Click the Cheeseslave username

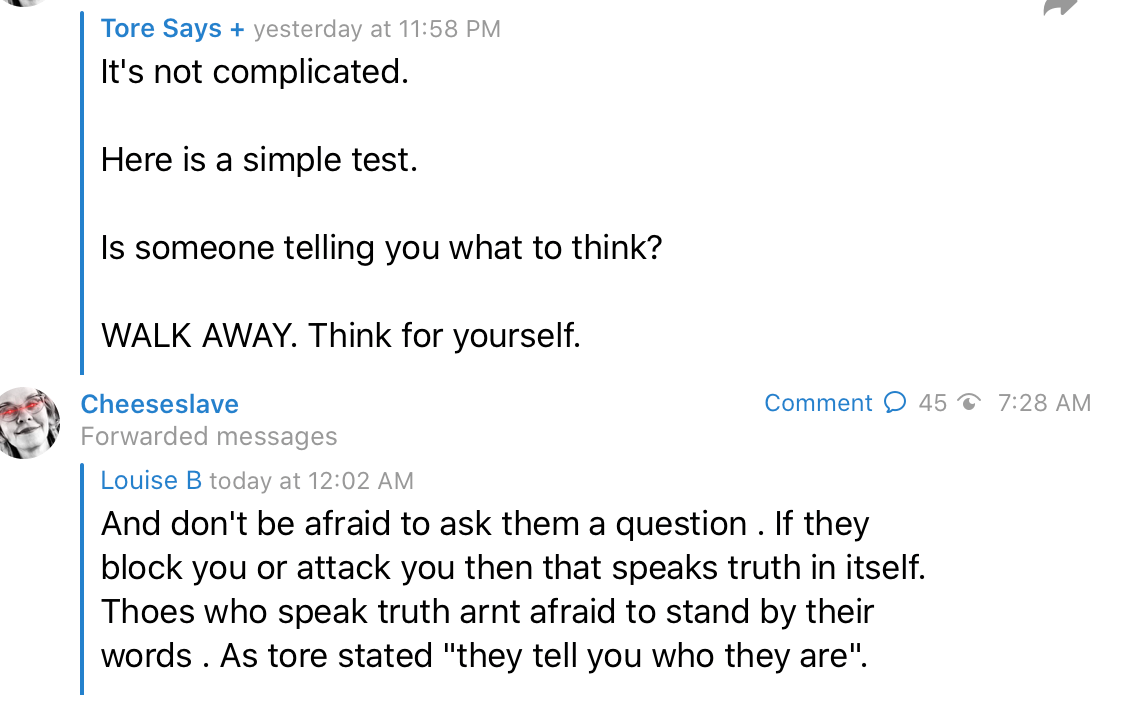(x=159, y=404)
